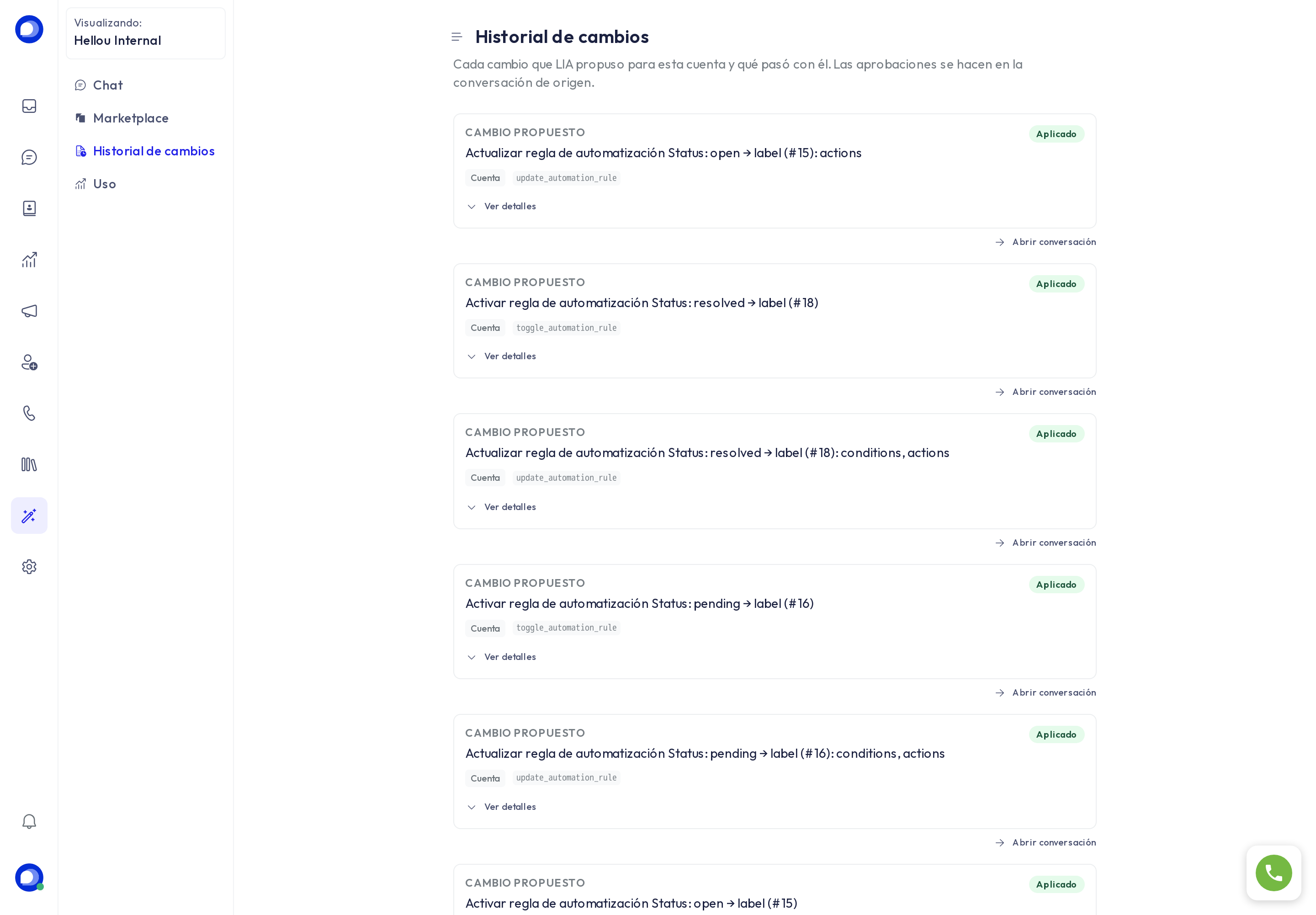The height and width of the screenshot is (915, 1316).
Task: Open the inbox icon in the left rail
Action: pos(29,106)
